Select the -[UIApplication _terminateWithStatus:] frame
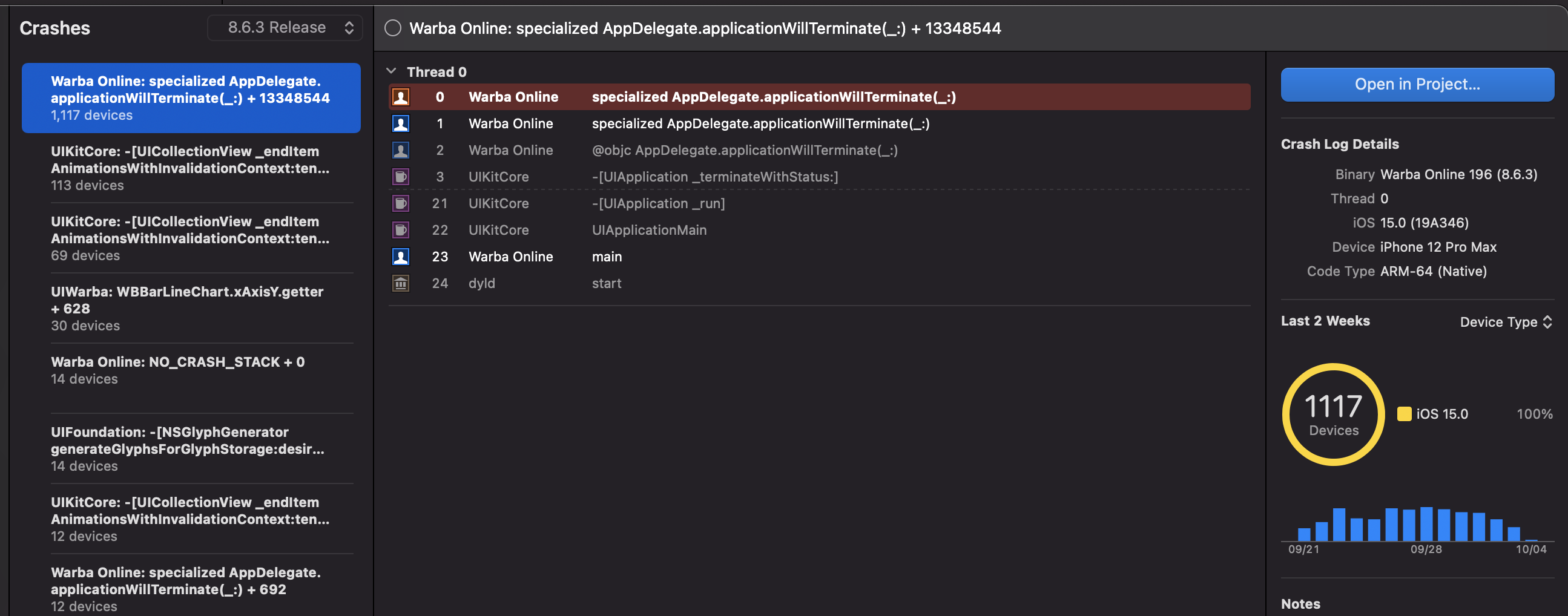The height and width of the screenshot is (616, 1568). pos(819,177)
